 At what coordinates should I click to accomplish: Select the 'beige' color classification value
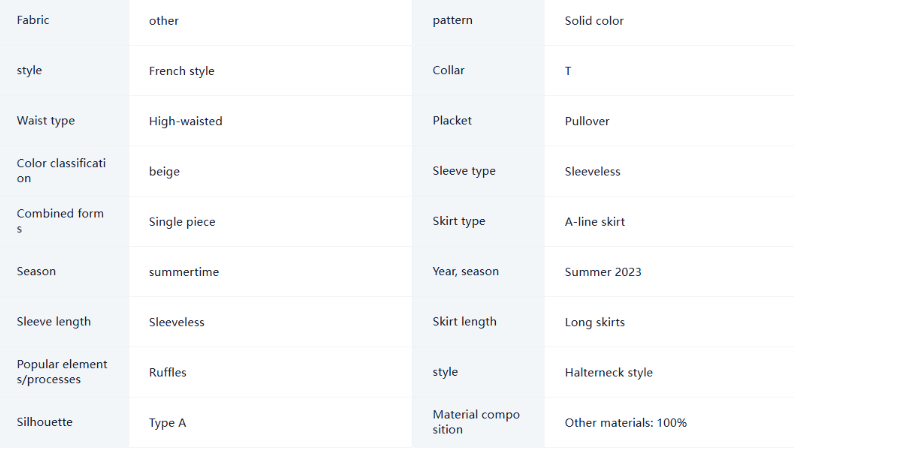tap(164, 172)
